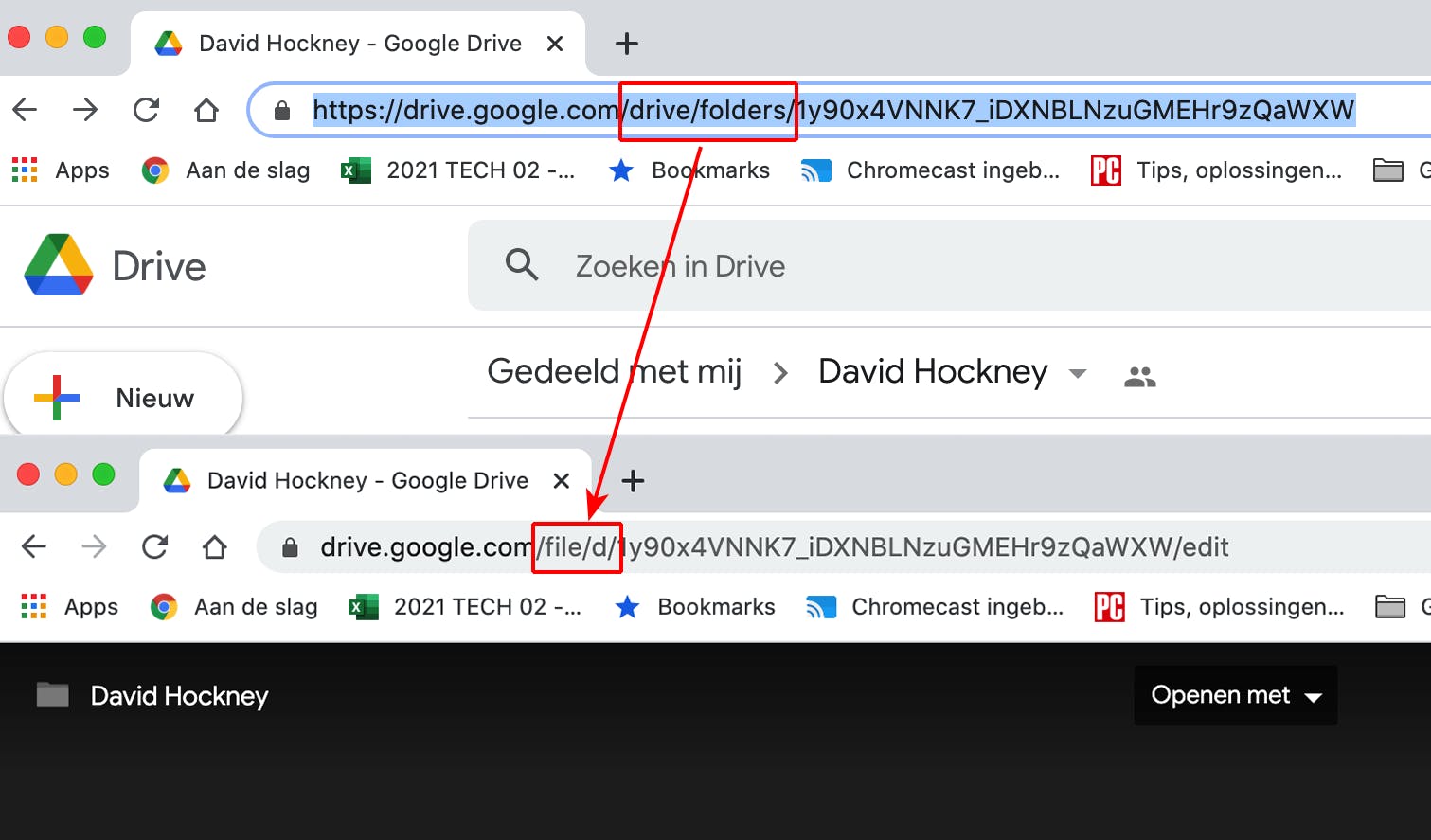Click the search magnifier icon in Drive

pos(521,265)
